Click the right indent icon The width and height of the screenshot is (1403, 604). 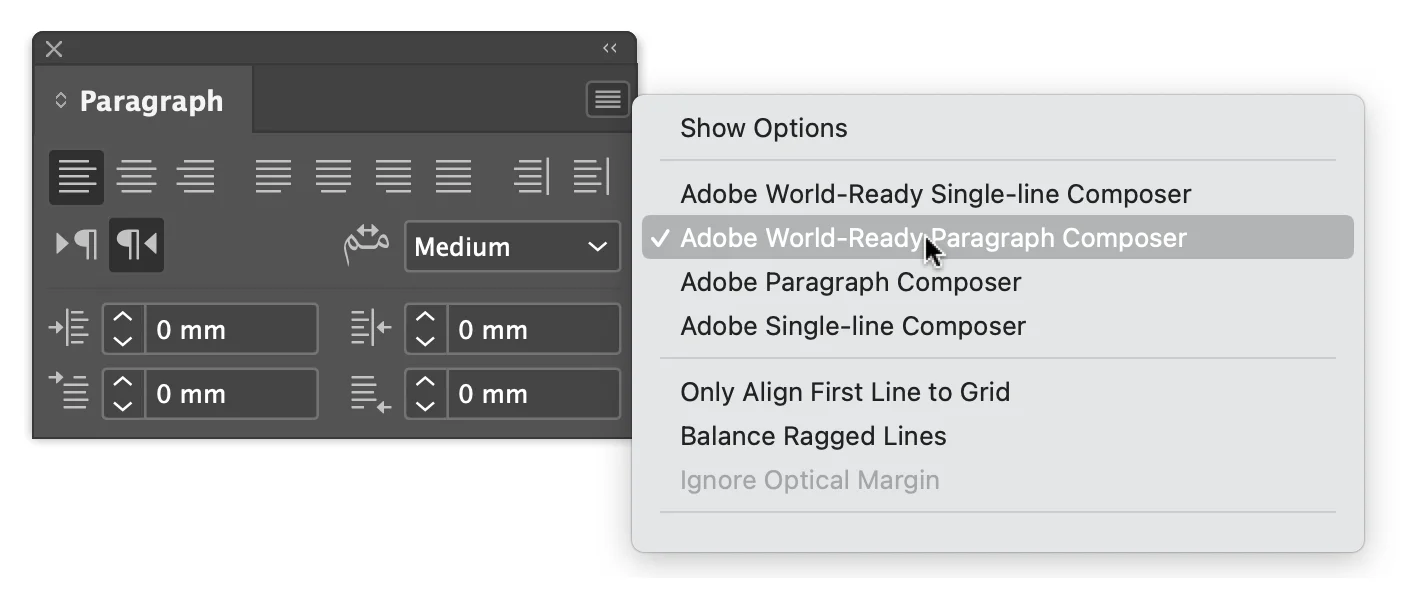coord(371,328)
